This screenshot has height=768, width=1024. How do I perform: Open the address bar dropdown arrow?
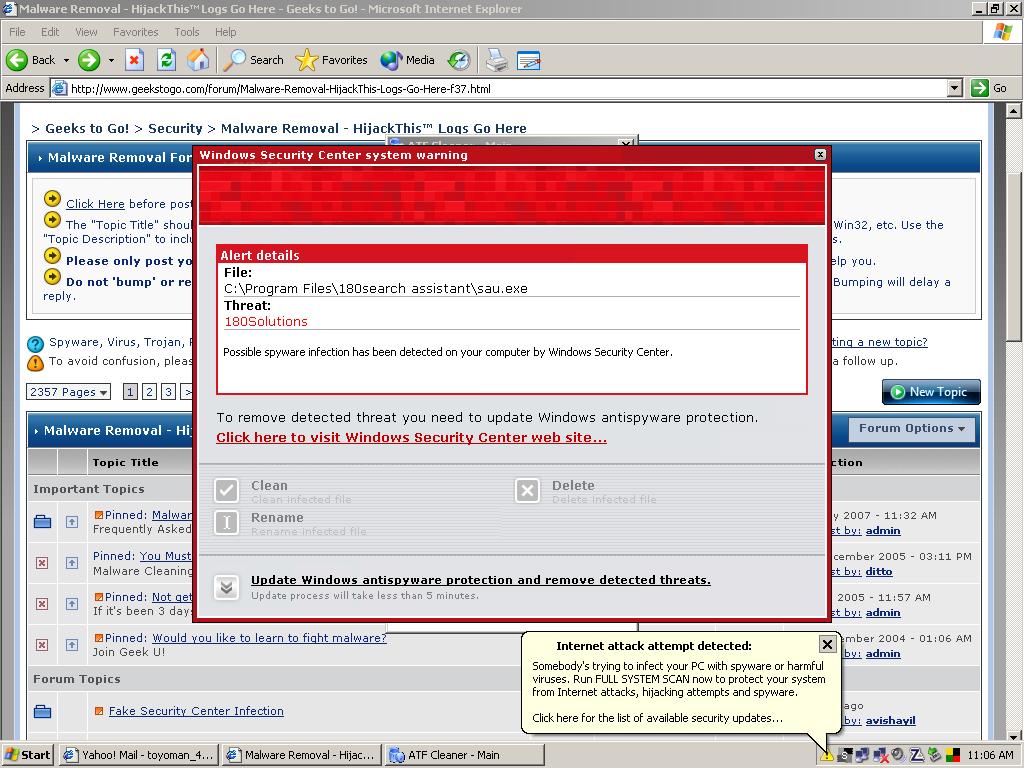955,88
